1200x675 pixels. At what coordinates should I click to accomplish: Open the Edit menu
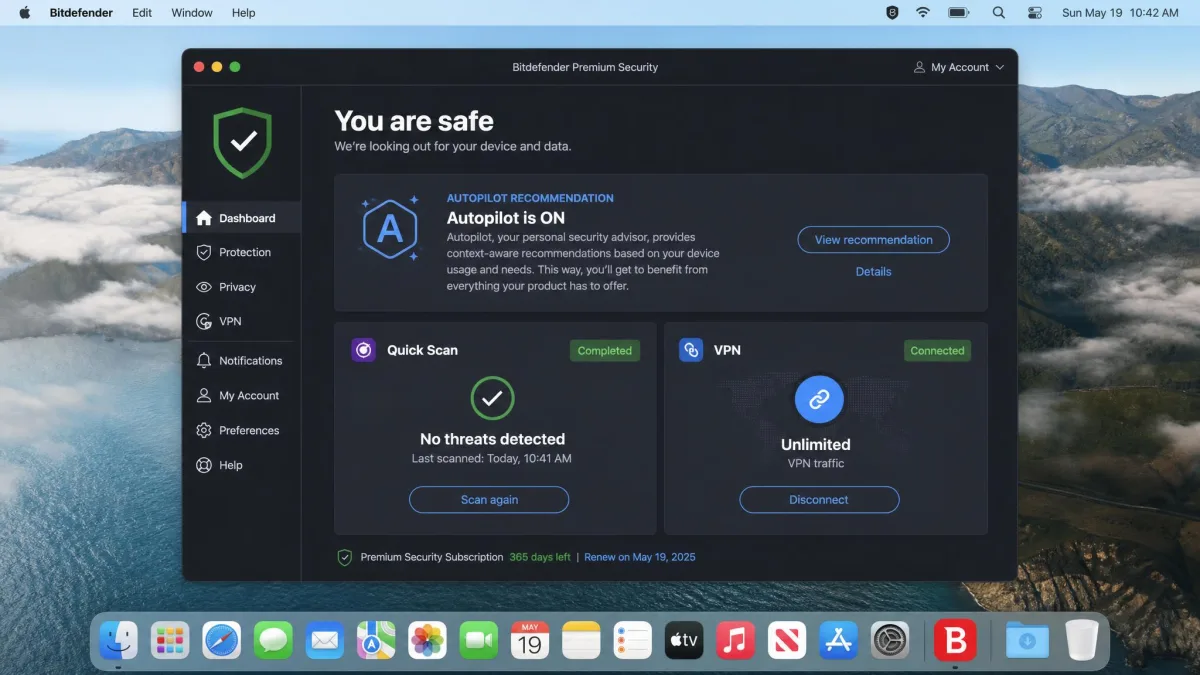click(x=142, y=13)
